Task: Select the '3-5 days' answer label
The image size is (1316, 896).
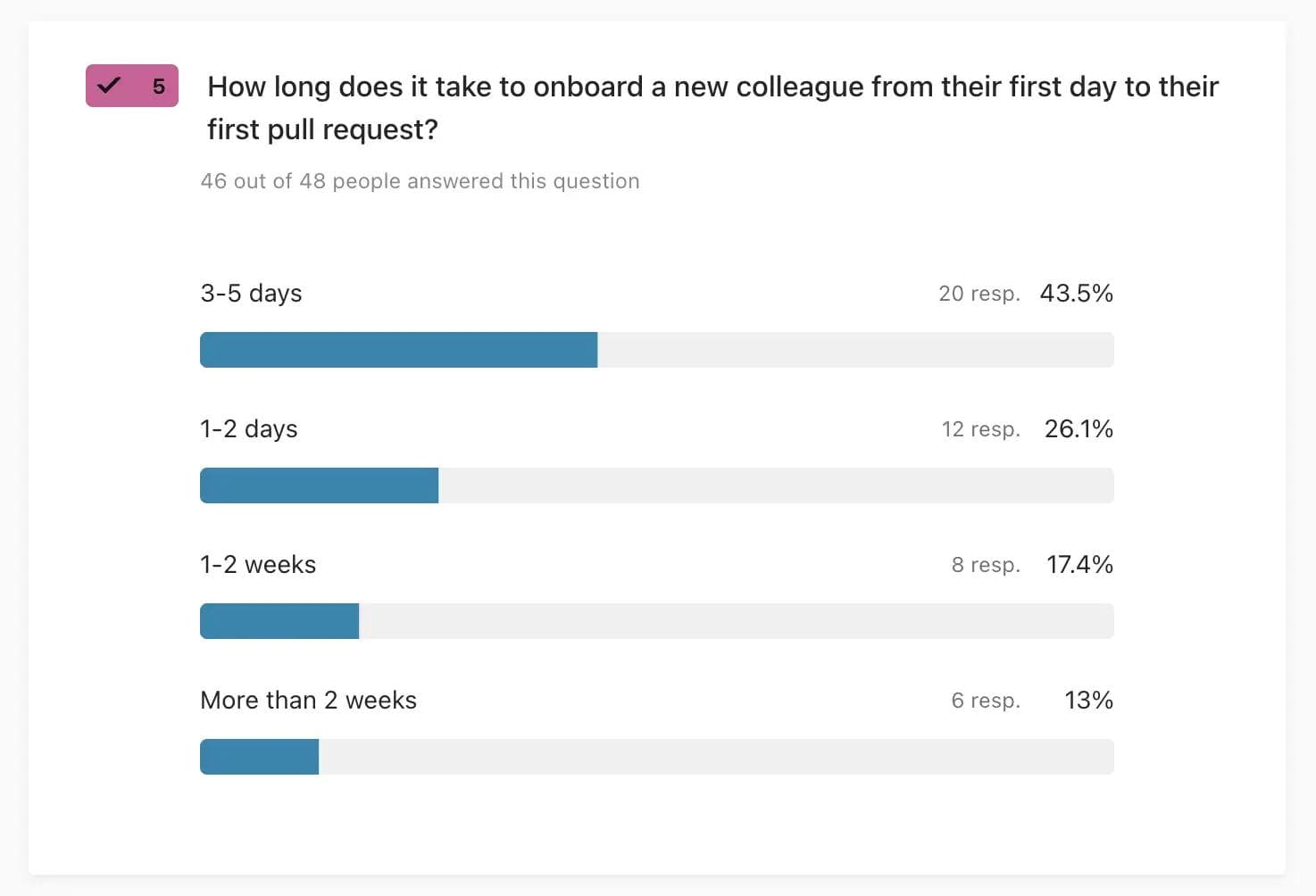Action: coord(251,294)
